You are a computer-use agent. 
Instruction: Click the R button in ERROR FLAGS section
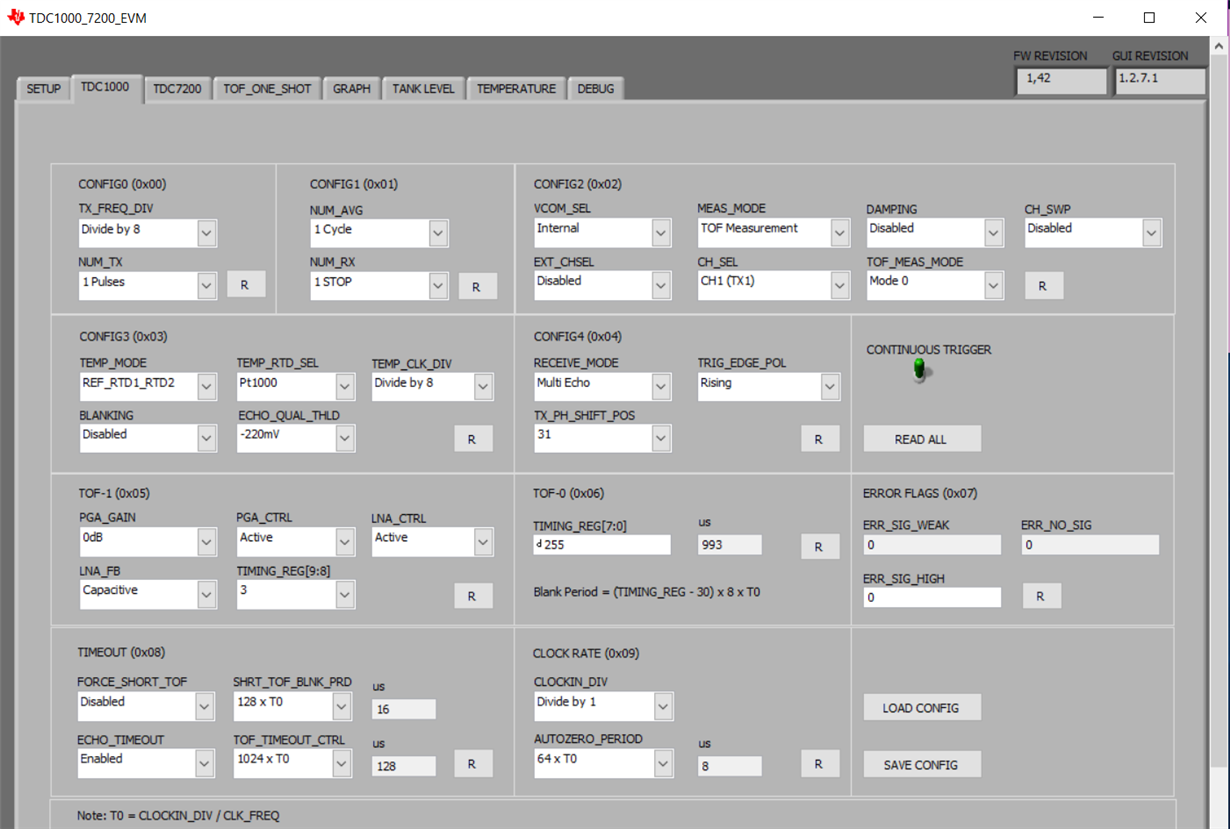tap(1041, 596)
